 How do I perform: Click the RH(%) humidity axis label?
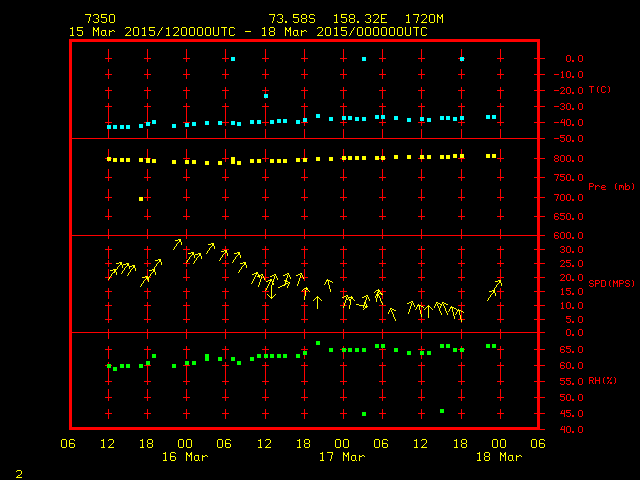pyautogui.click(x=602, y=381)
